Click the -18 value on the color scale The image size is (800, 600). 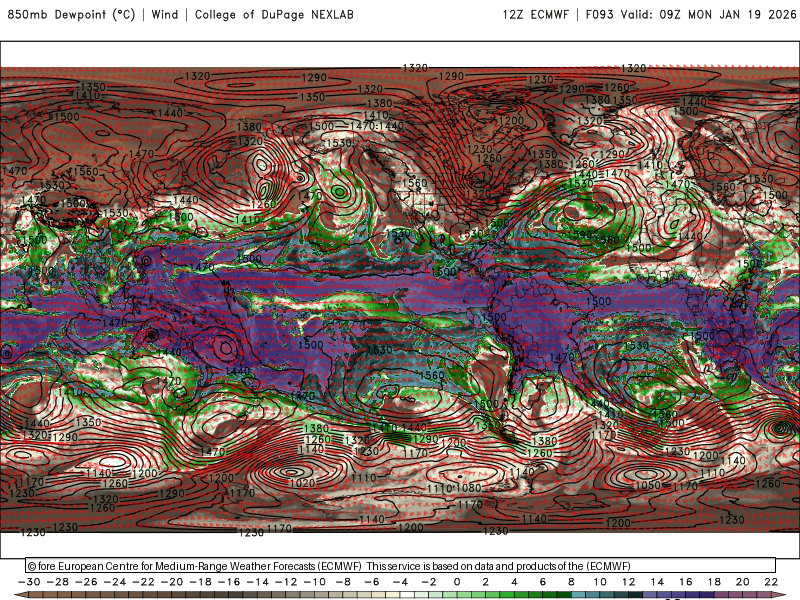[201, 582]
